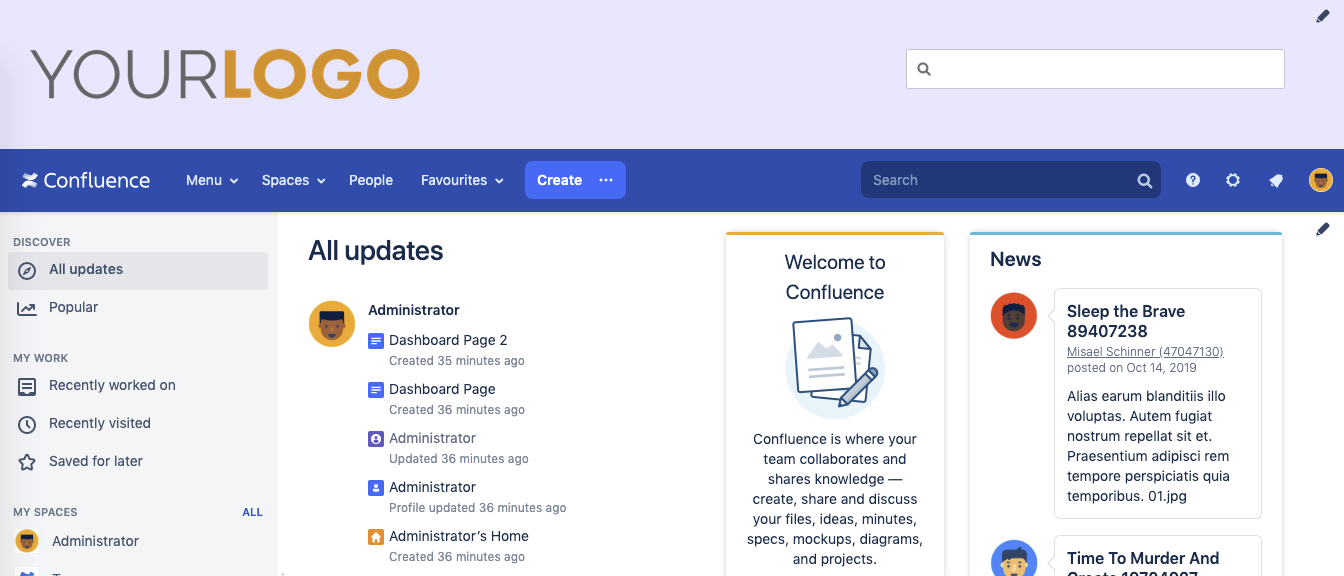Viewport: 1344px width, 576px height.
Task: Click the Welcome to Confluence illustration
Action: 835,368
